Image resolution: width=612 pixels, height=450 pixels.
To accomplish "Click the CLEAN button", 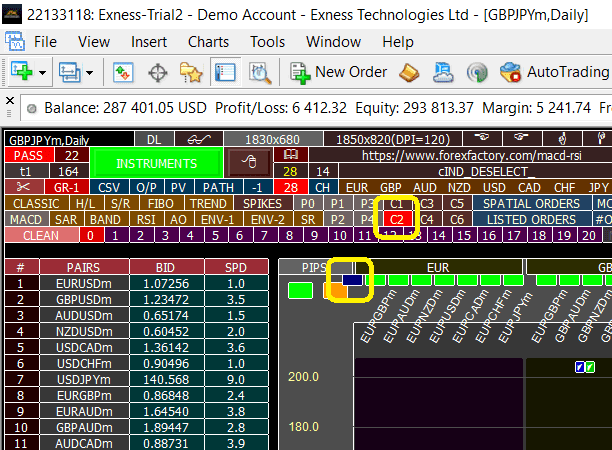I will click(x=41, y=235).
